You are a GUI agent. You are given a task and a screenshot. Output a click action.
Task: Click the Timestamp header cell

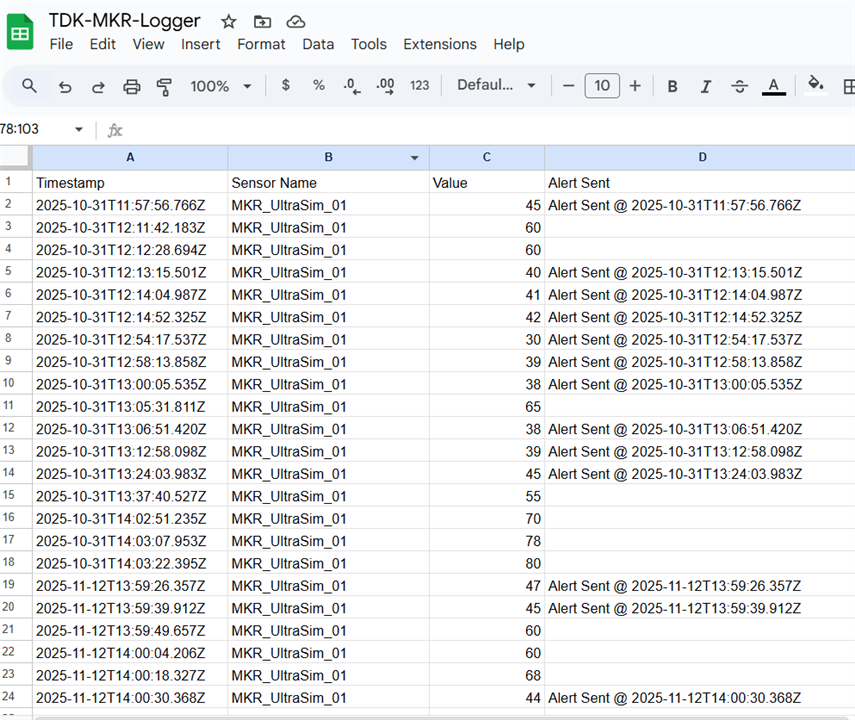pos(130,182)
